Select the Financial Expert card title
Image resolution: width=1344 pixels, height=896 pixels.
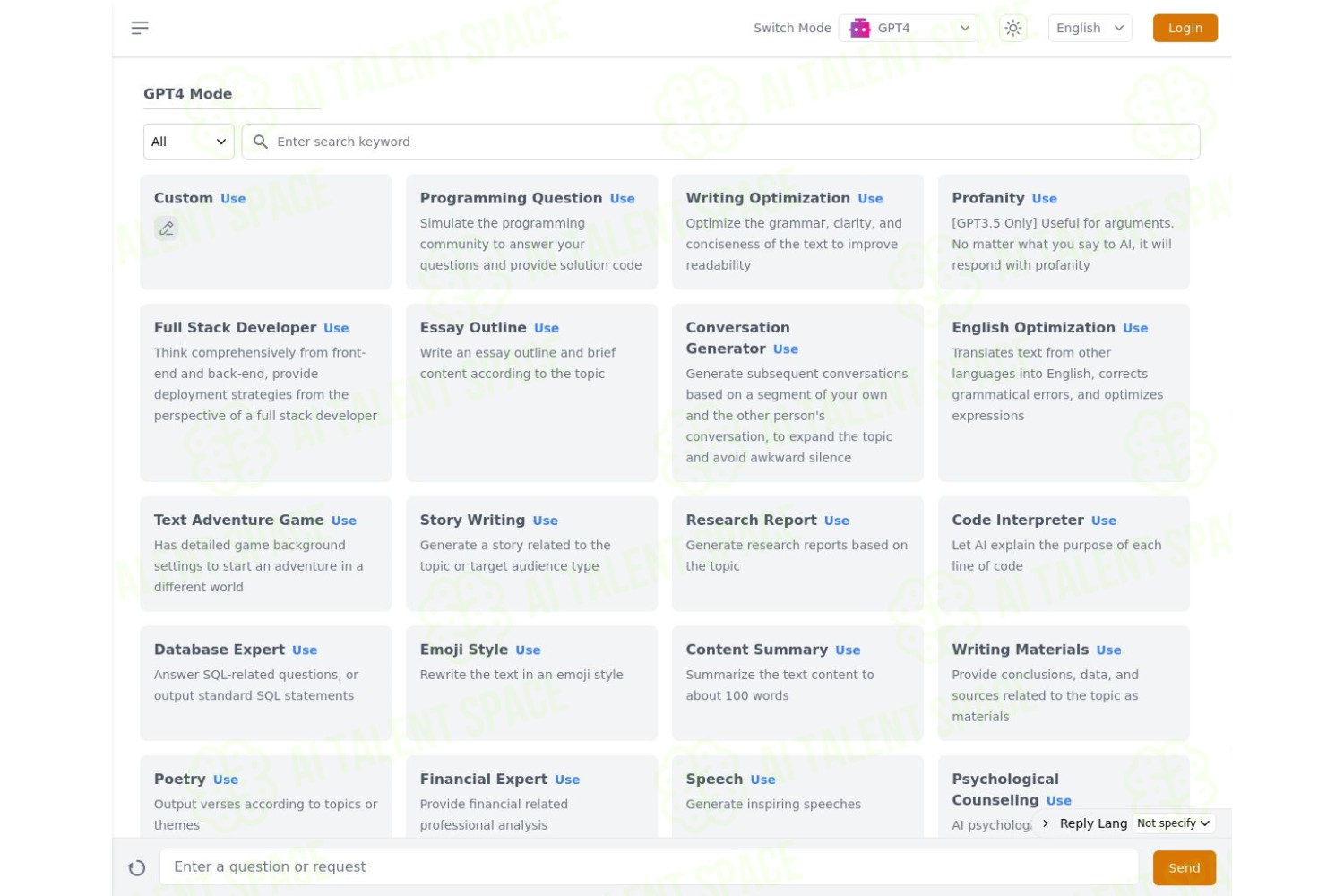pos(484,779)
